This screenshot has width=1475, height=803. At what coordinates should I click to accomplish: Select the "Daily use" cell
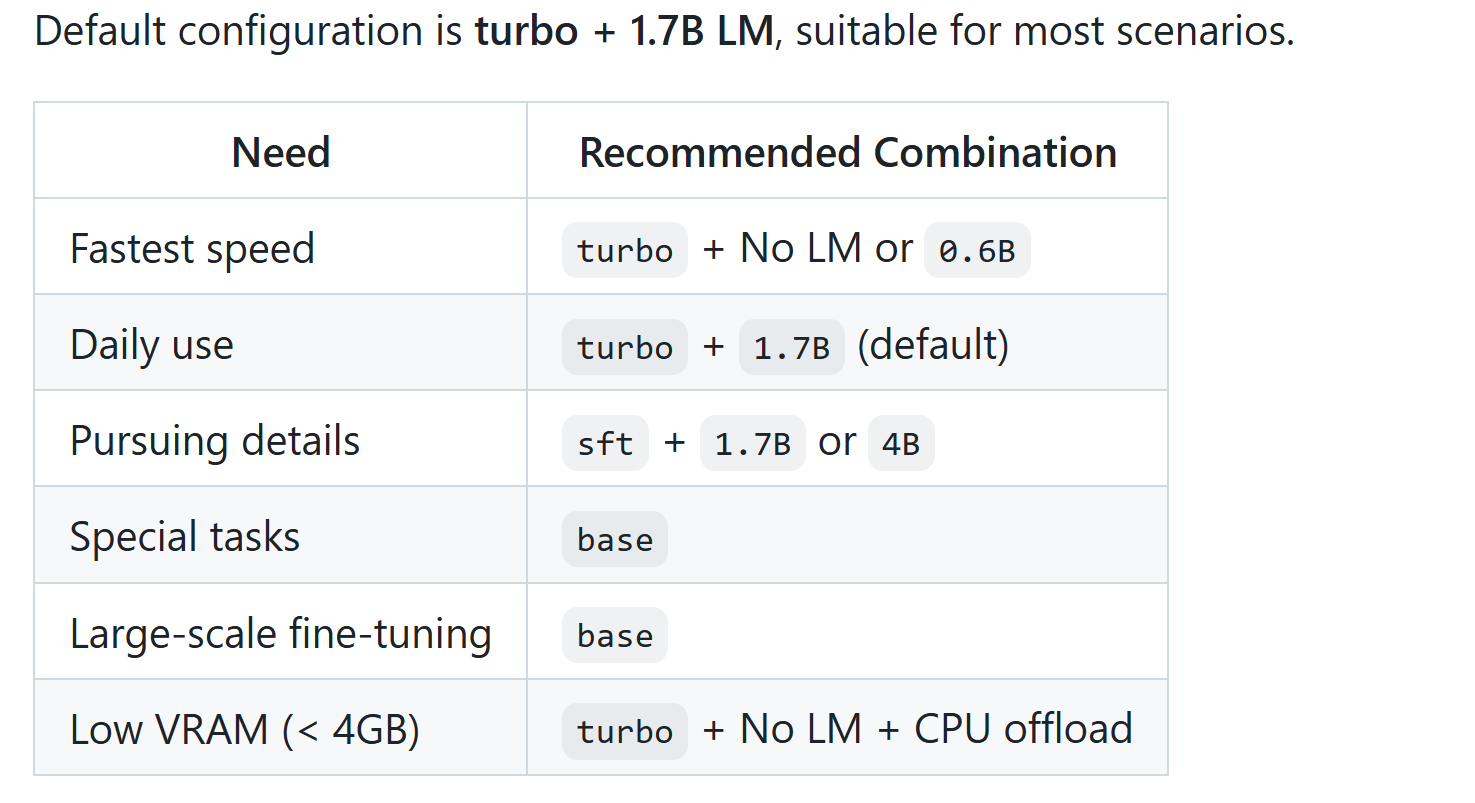[152, 345]
